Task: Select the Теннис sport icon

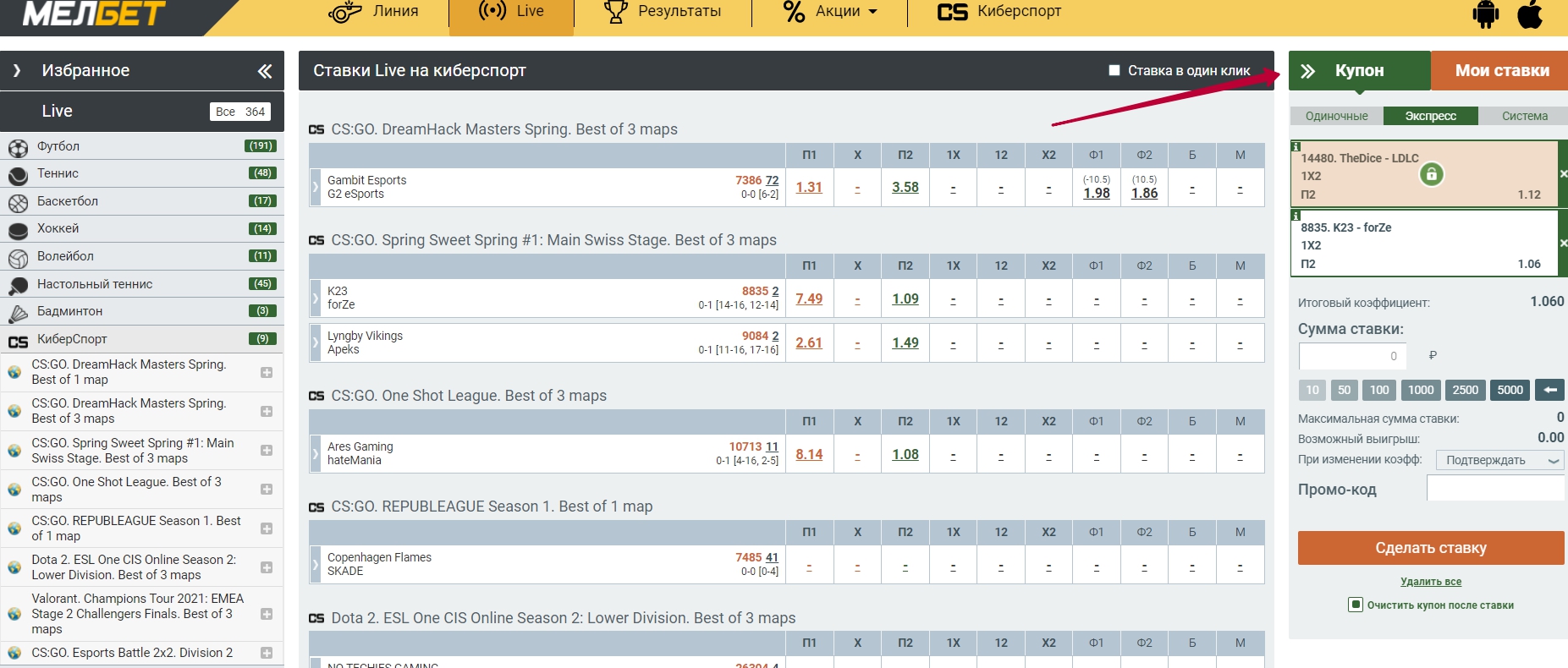Action: [x=18, y=175]
